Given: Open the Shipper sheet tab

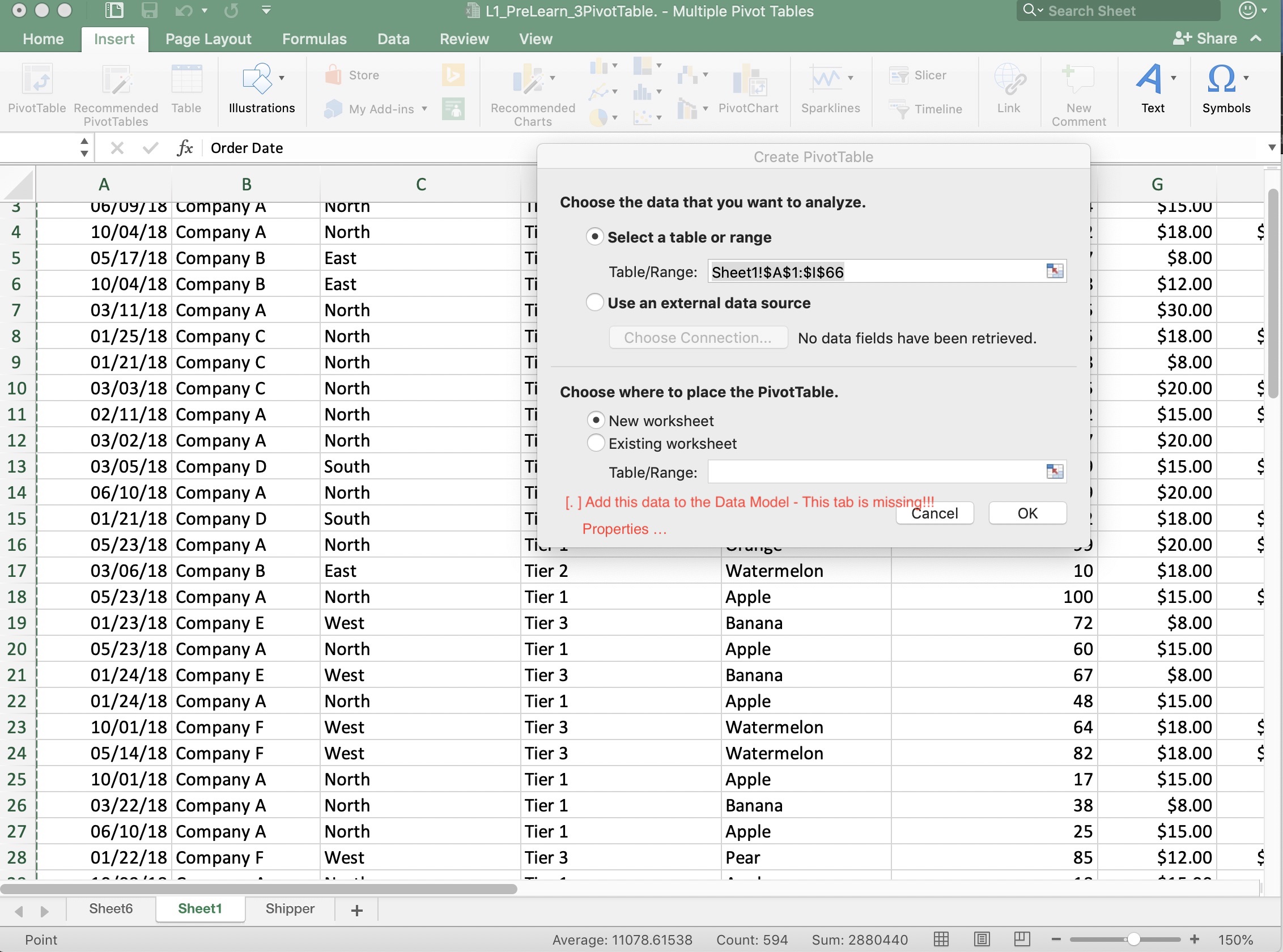Looking at the screenshot, I should (290, 909).
